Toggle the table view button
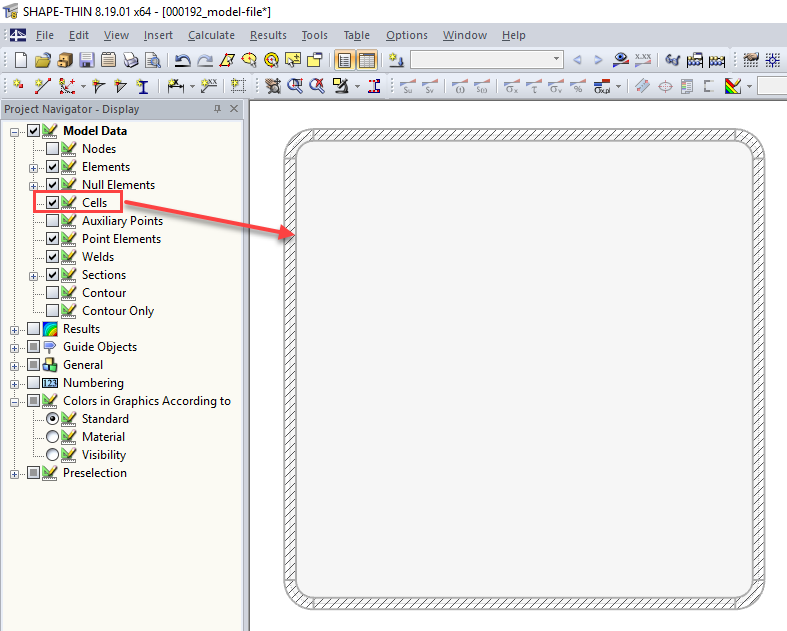The width and height of the screenshot is (787, 631). 367,61
